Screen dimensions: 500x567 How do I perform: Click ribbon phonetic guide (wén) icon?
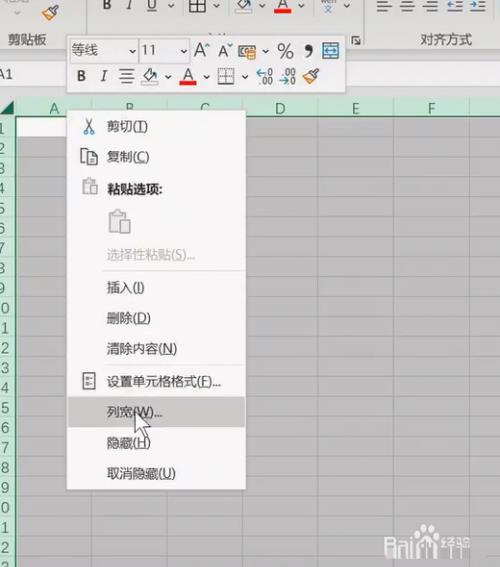[x=328, y=6]
